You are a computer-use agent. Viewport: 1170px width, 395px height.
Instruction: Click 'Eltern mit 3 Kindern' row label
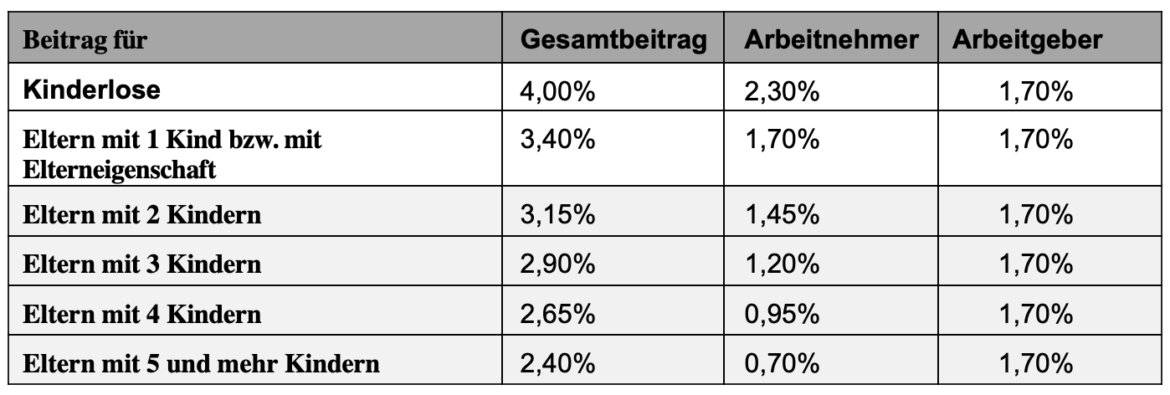142,264
